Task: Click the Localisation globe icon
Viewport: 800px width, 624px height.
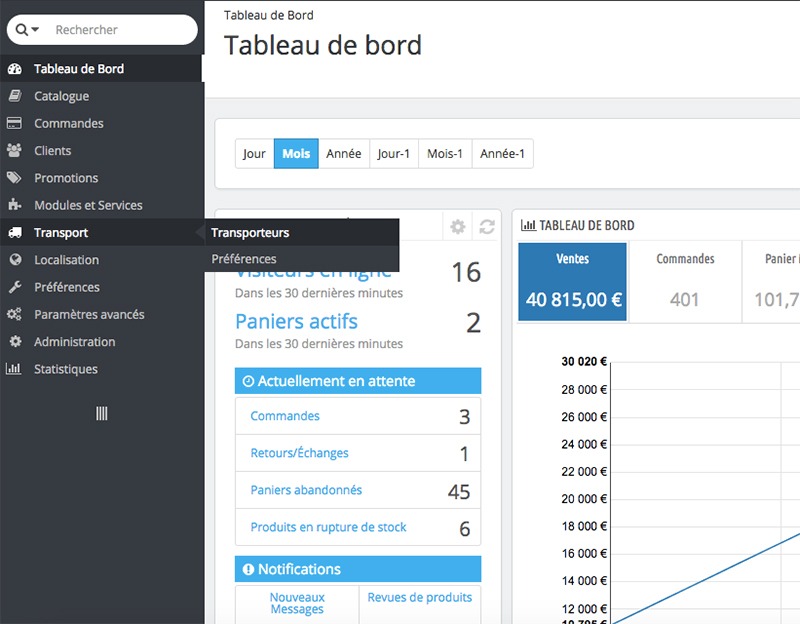Action: tap(14, 260)
